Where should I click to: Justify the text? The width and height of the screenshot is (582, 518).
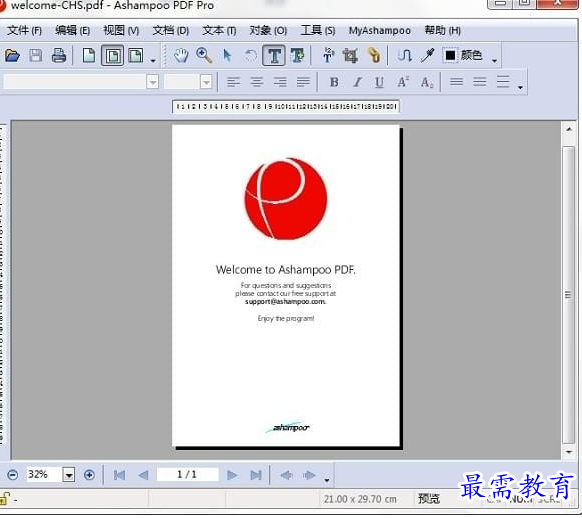point(303,82)
